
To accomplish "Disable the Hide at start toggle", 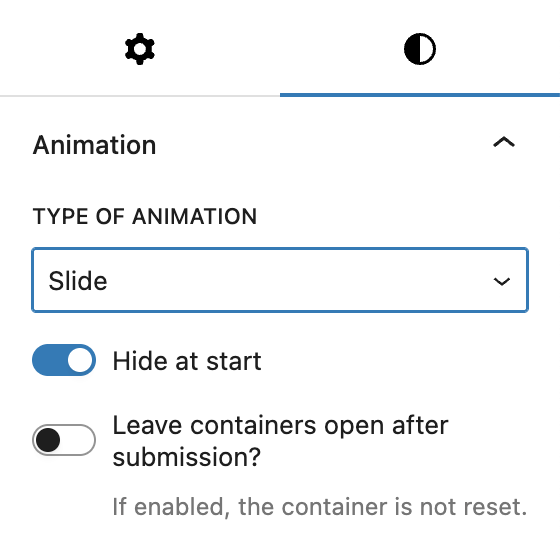I will point(64,360).
